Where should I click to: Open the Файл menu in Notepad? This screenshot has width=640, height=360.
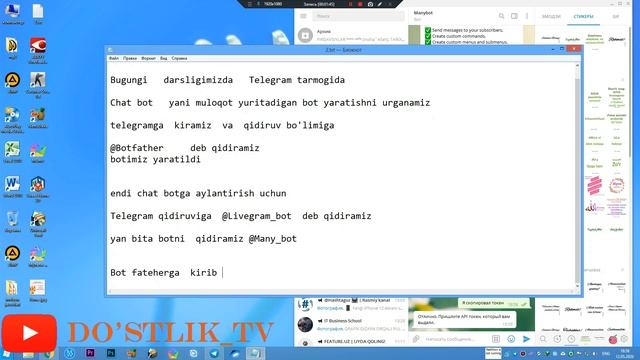tap(114, 58)
